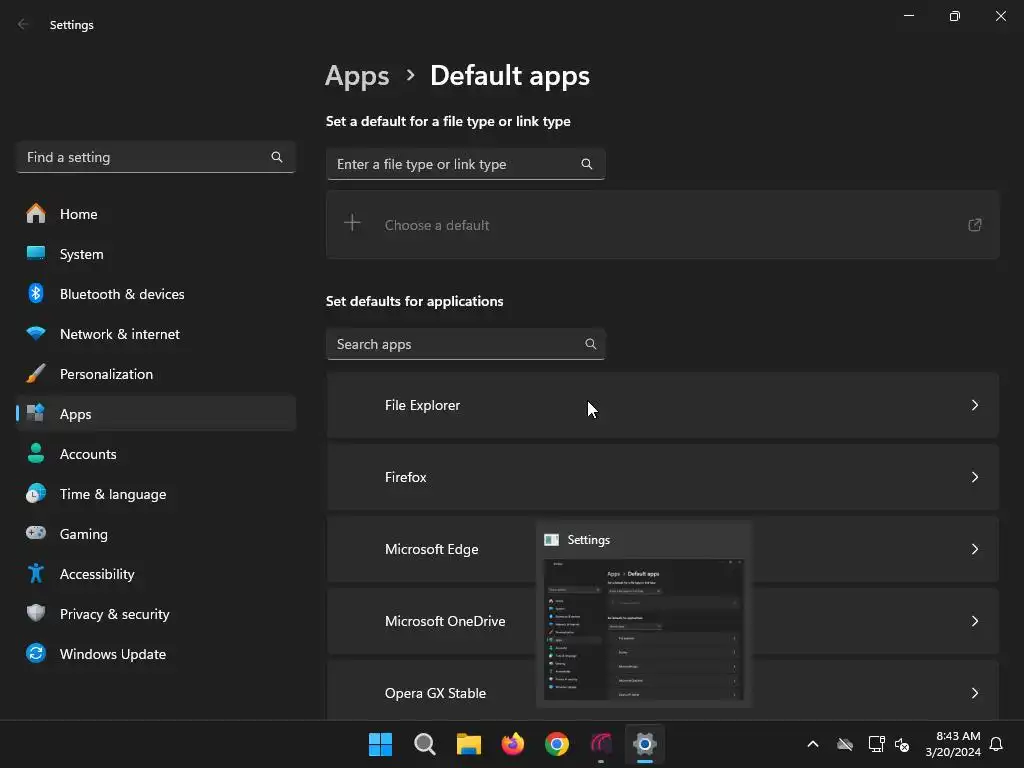Open Privacy & security settings
Viewport: 1024px width, 768px height.
coord(155,614)
